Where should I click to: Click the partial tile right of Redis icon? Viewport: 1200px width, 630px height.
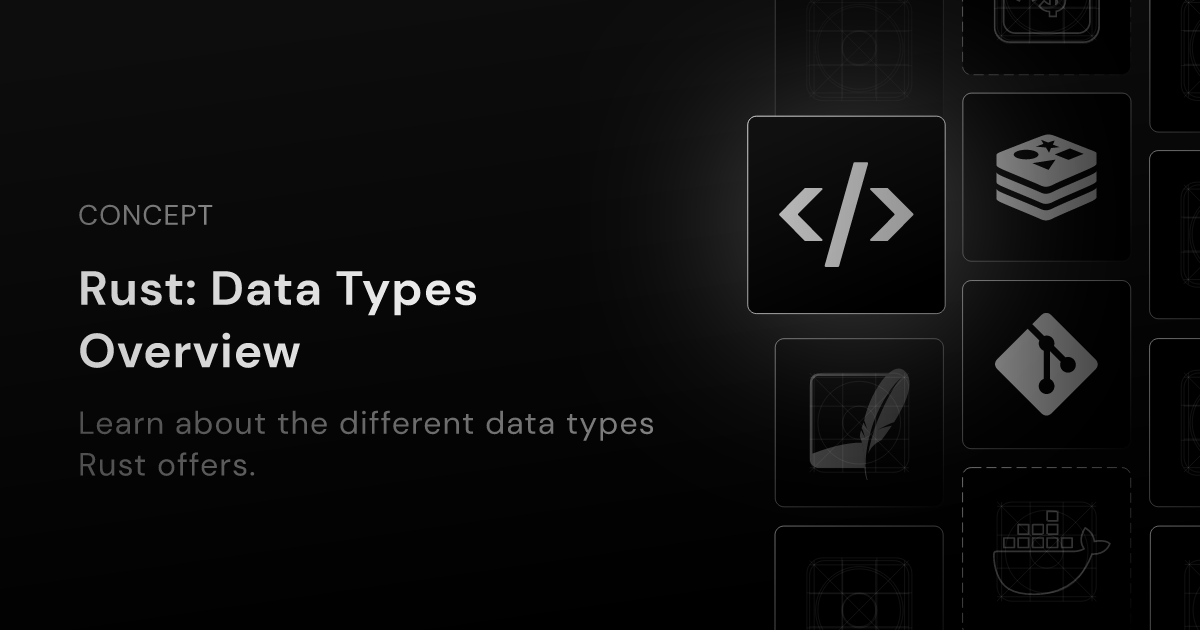click(x=1175, y=234)
